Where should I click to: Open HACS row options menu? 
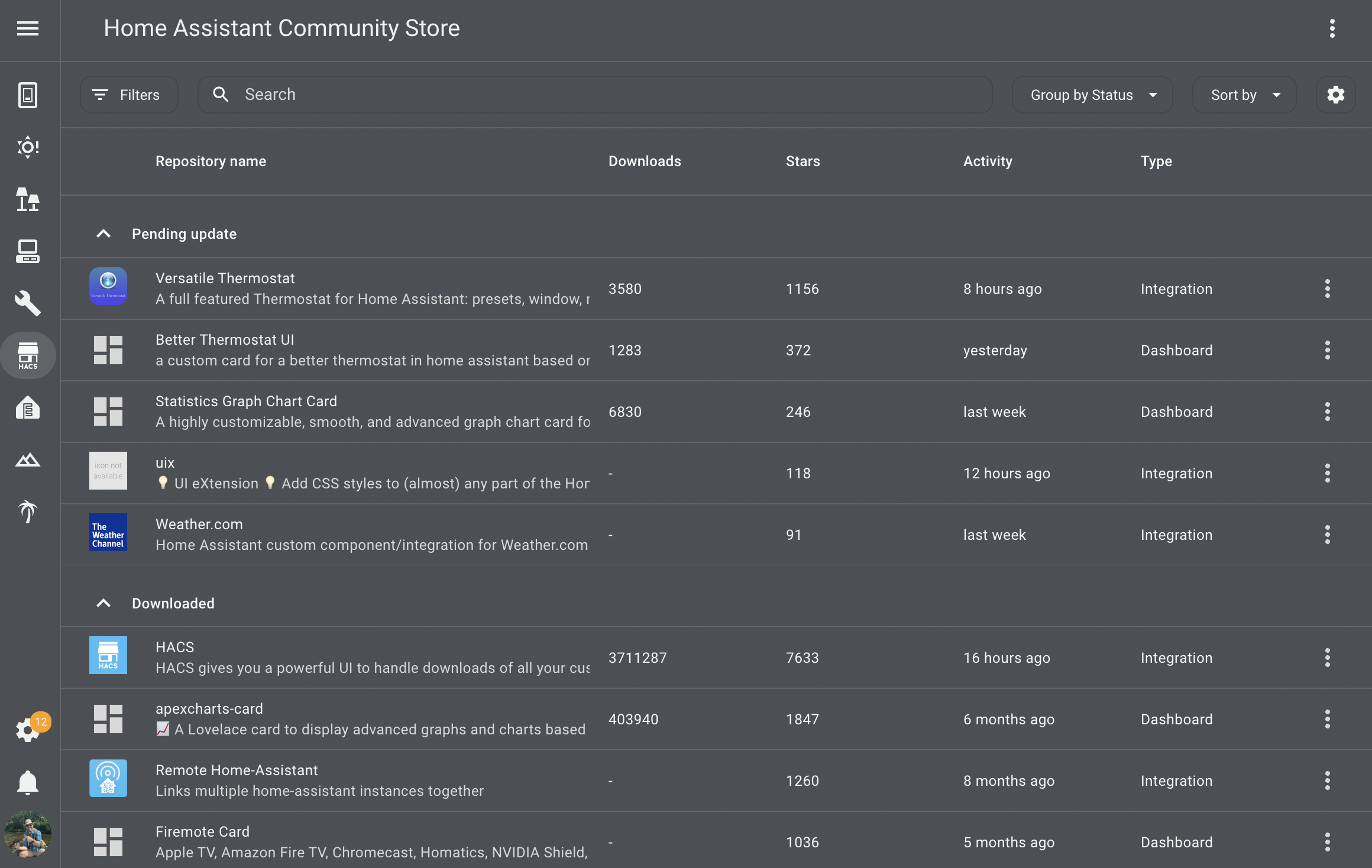pyautogui.click(x=1328, y=658)
